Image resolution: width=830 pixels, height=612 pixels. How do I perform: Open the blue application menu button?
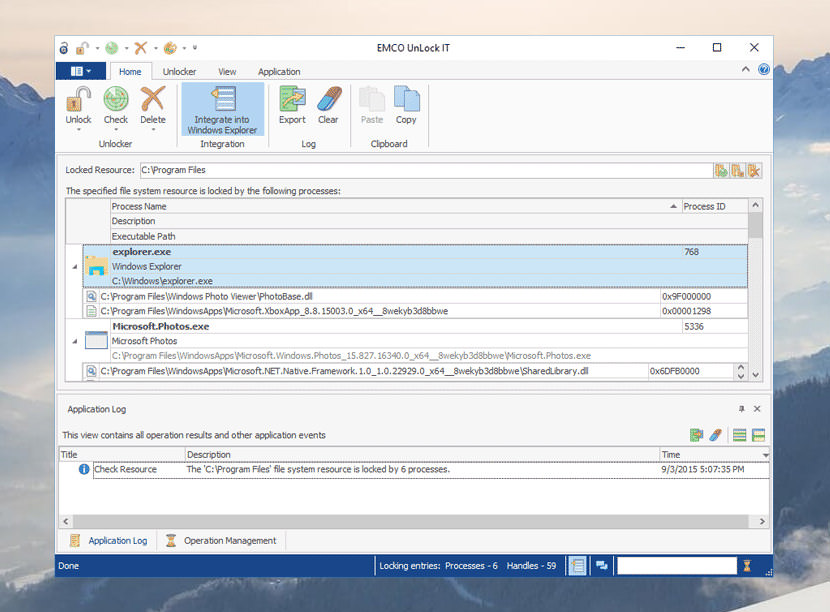(80, 71)
